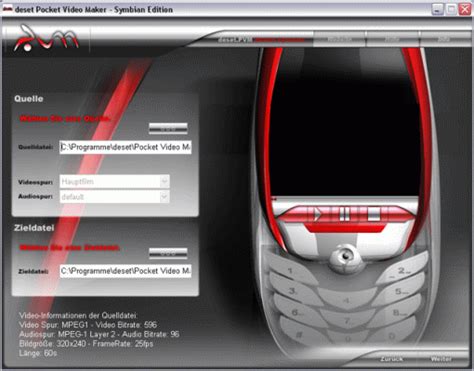Click the 'Quelle' section heading
Image resolution: width=474 pixels, height=371 pixels.
(x=29, y=99)
